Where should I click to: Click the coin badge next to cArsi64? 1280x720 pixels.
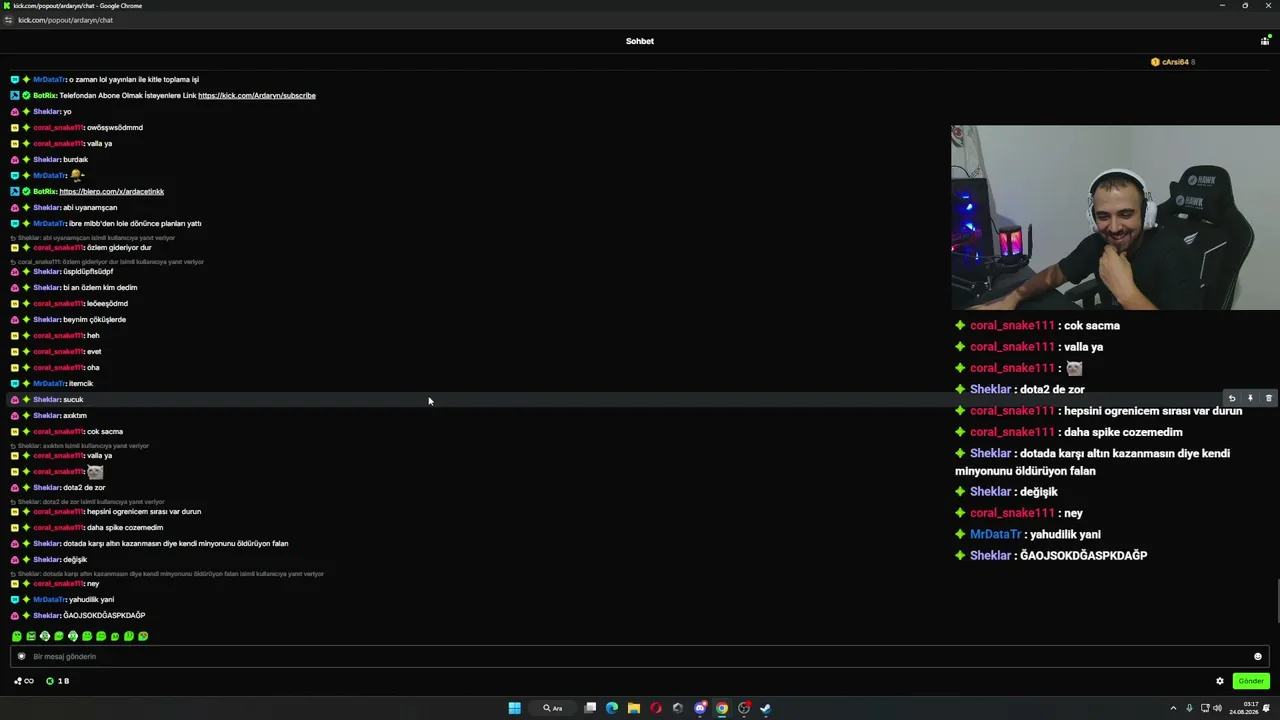[1155, 62]
